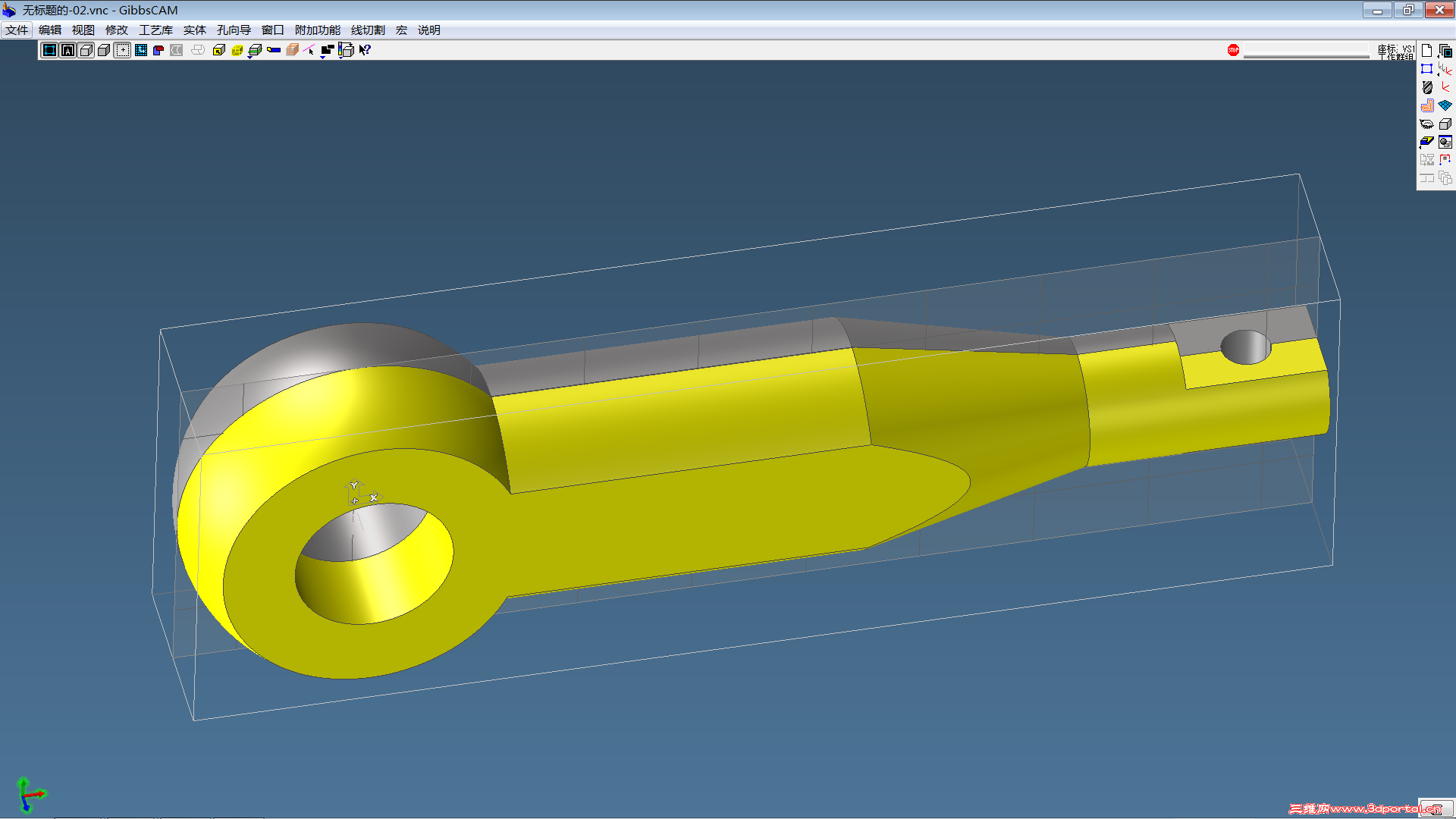Image resolution: width=1456 pixels, height=819 pixels.
Task: Open the rendering sphere and cube icon
Action: tap(1445, 142)
